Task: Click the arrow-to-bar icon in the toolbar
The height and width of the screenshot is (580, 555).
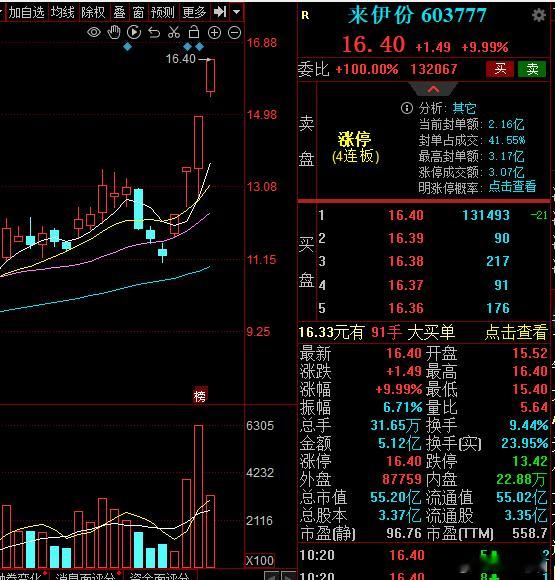Action: click(220, 12)
